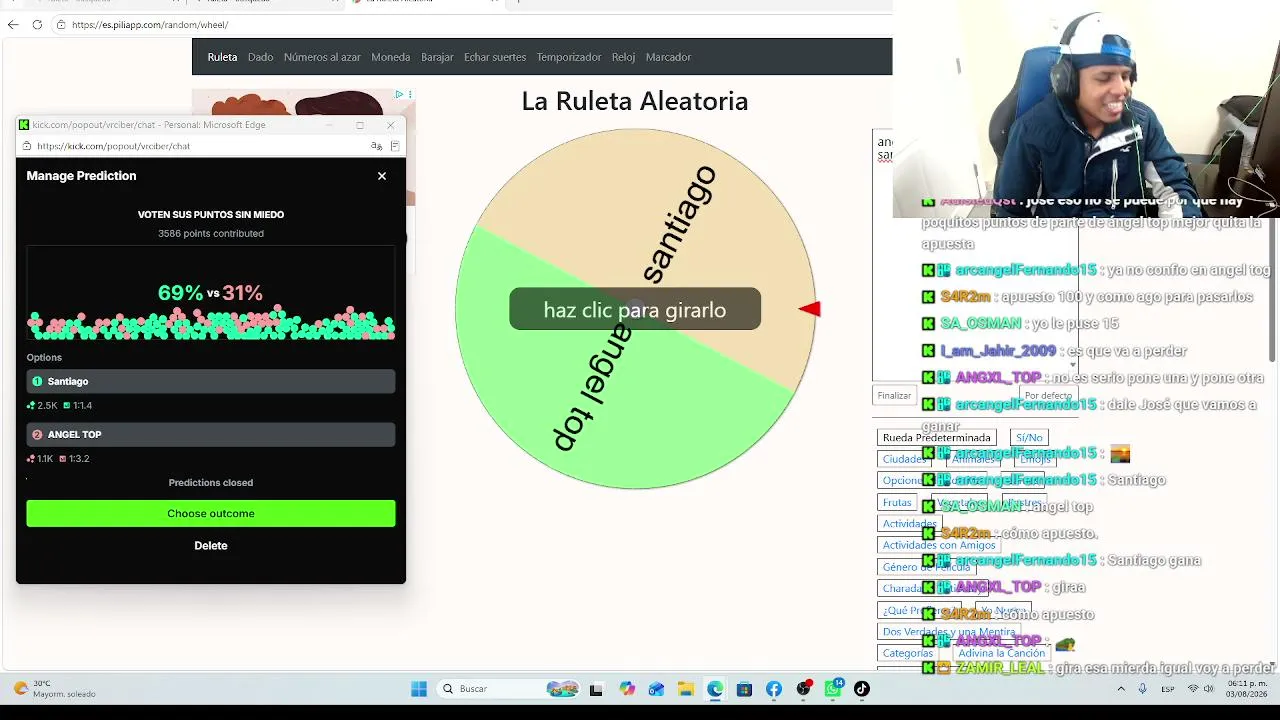Open Números al azar in the navigation

click(322, 57)
